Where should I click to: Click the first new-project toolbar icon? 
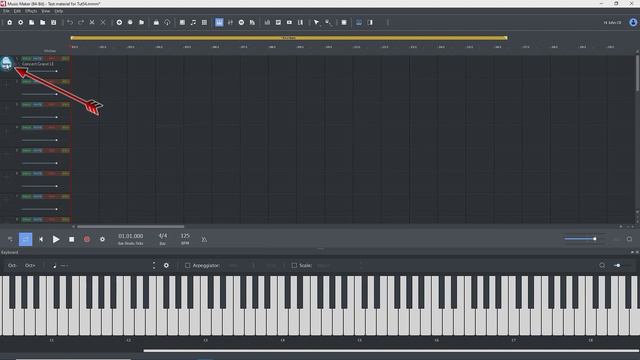point(9,22)
